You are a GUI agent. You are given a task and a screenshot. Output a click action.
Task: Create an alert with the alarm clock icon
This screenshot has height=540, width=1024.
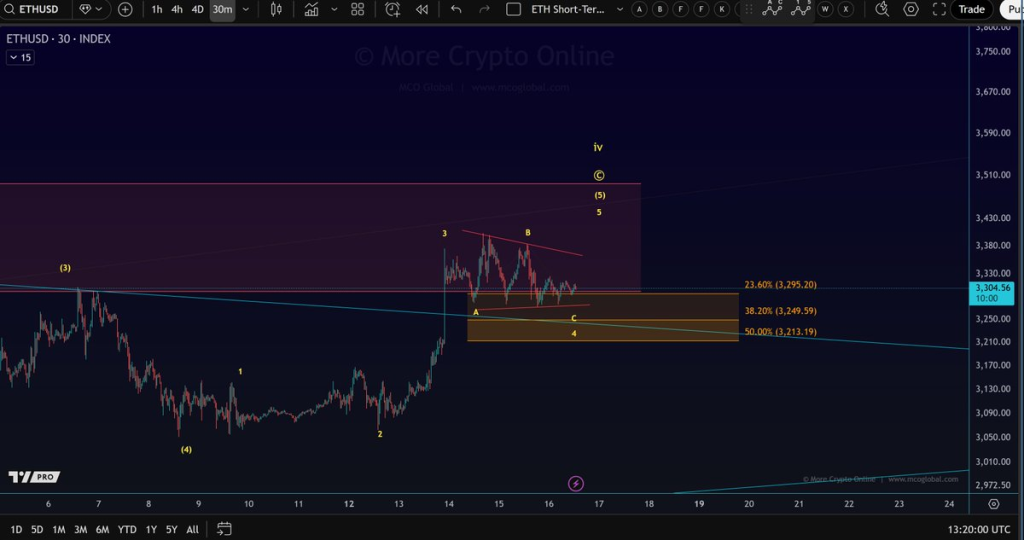point(392,9)
